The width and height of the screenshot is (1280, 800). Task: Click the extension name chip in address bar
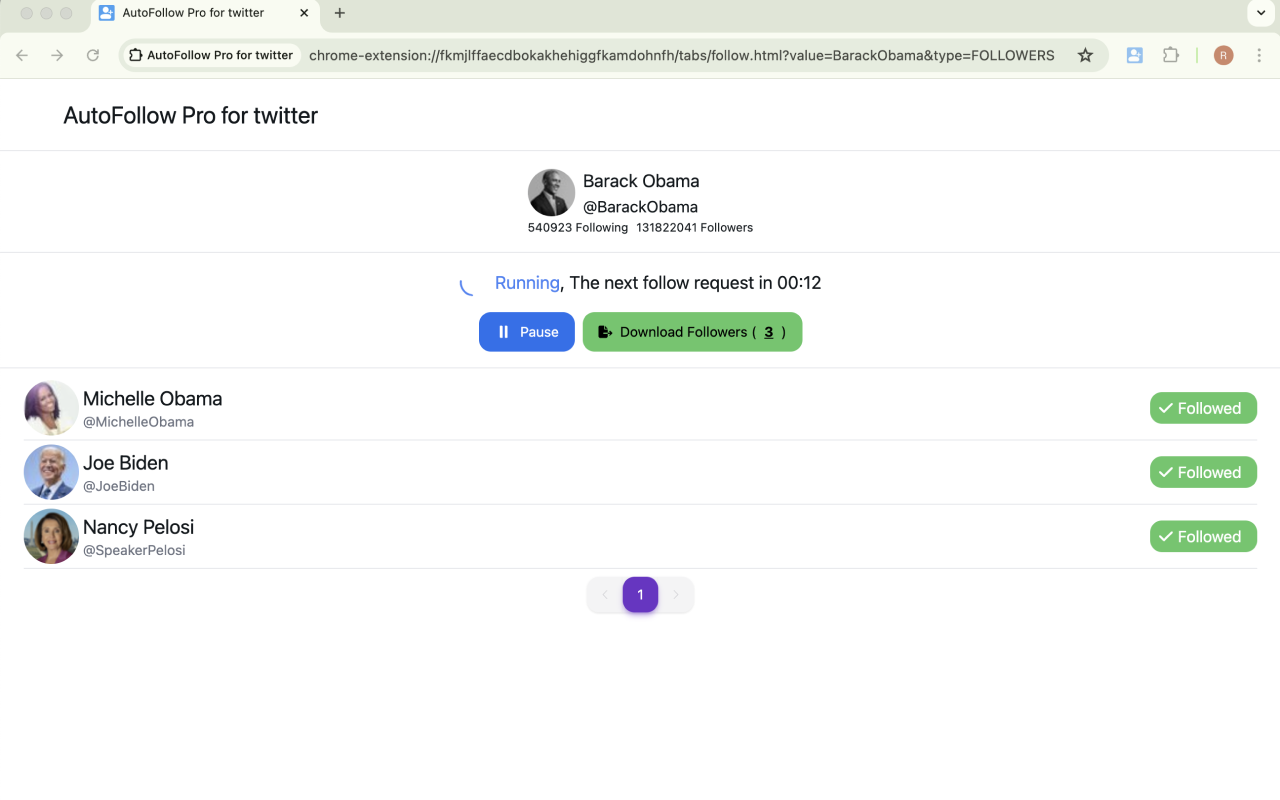211,55
